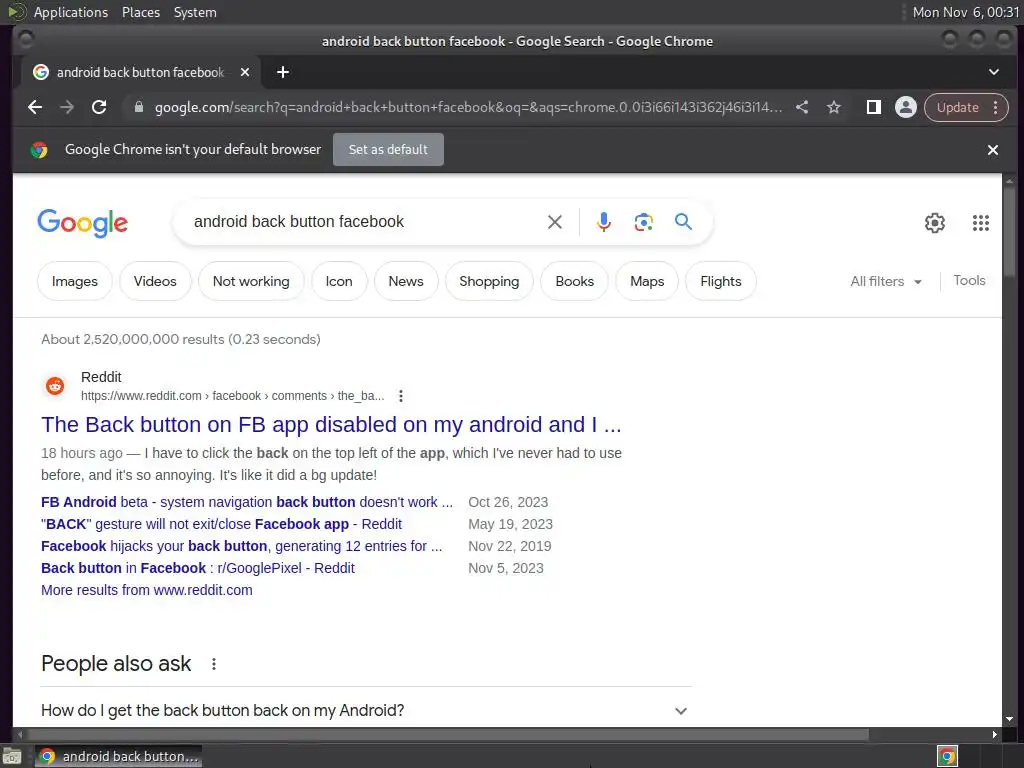
Task: Select the Videos filter chip
Action: click(x=155, y=281)
